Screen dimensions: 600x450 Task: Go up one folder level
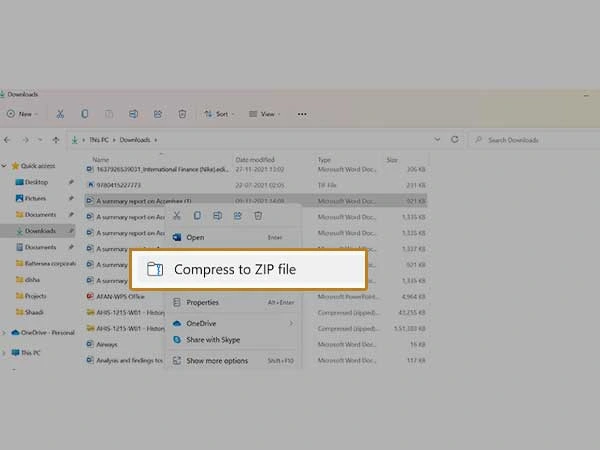tap(56, 140)
